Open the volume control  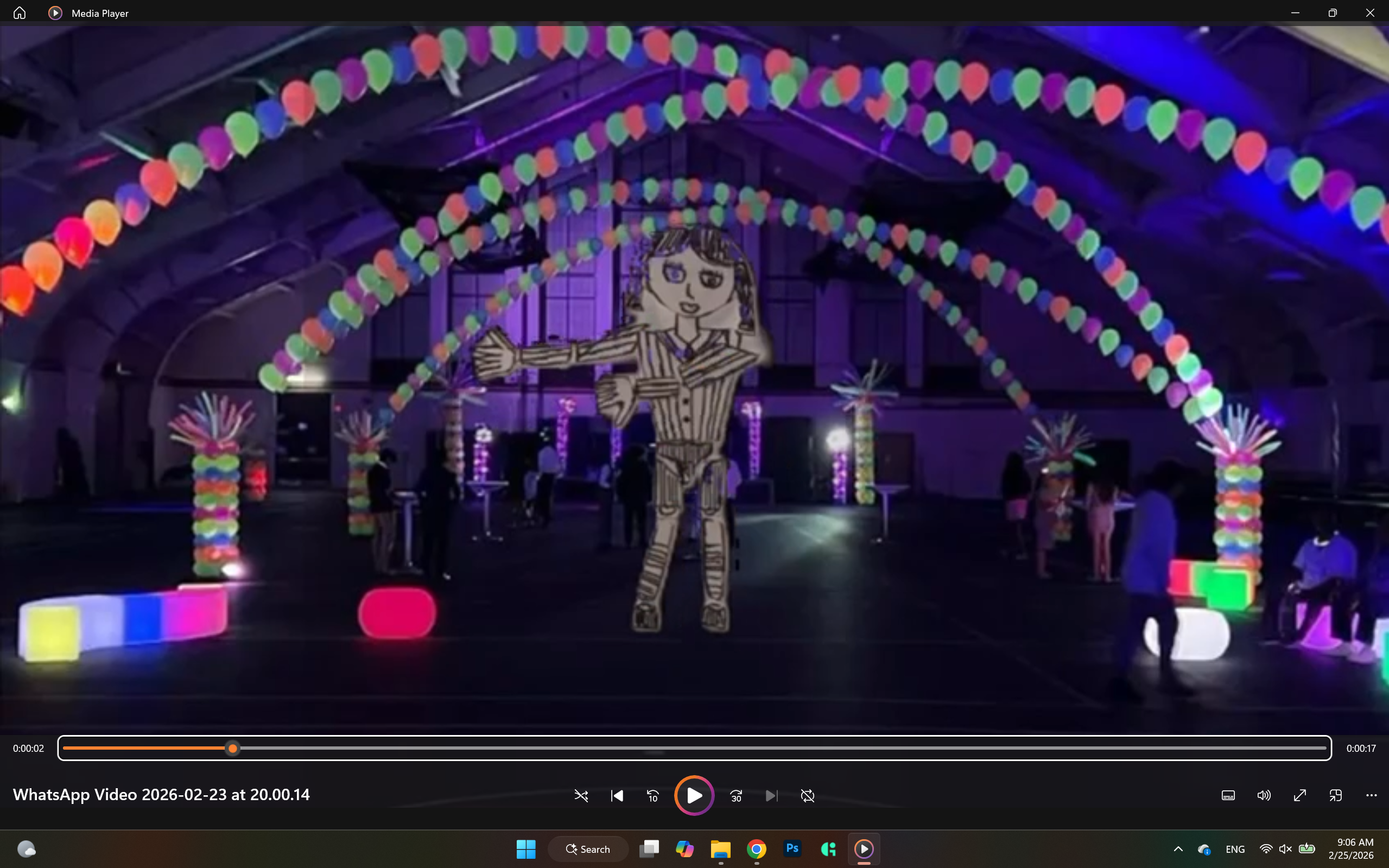pyautogui.click(x=1263, y=796)
